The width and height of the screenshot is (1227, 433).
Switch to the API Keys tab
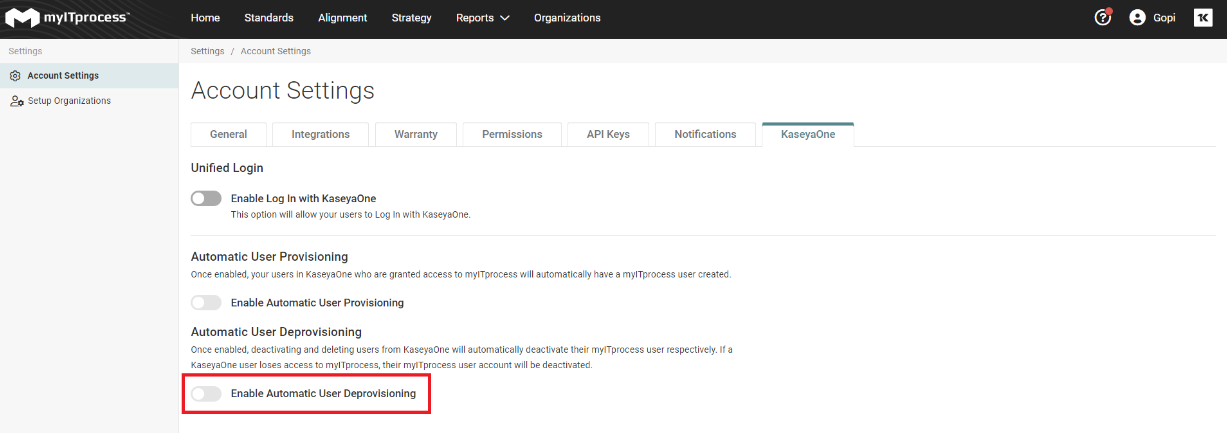pos(608,134)
